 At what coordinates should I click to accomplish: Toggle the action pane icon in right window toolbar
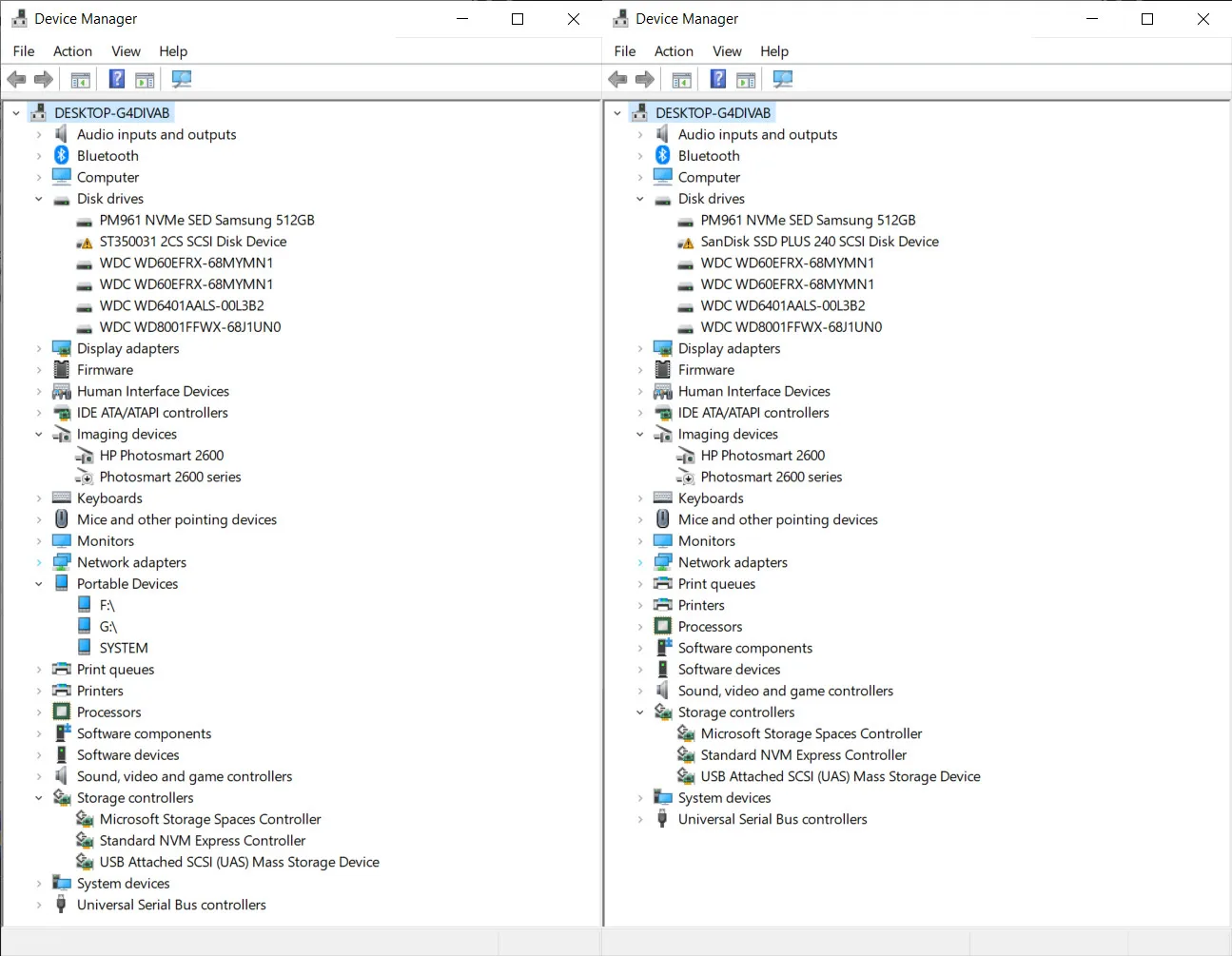point(746,80)
